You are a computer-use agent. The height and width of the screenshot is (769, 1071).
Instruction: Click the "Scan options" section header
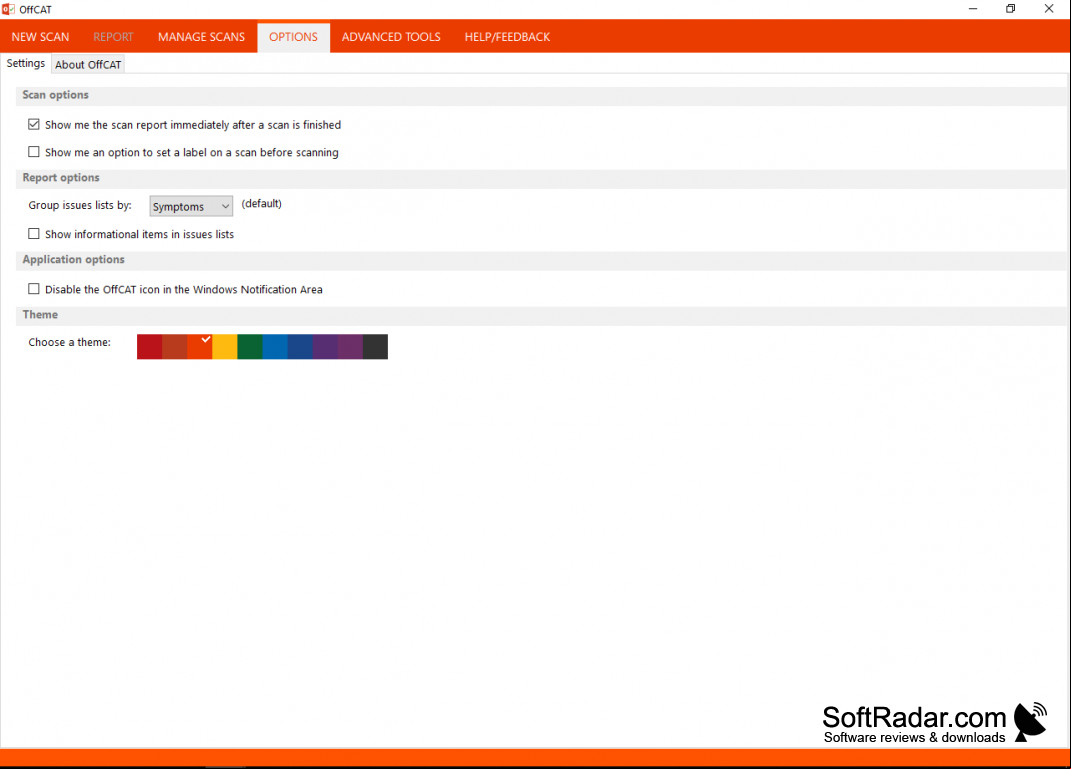55,95
